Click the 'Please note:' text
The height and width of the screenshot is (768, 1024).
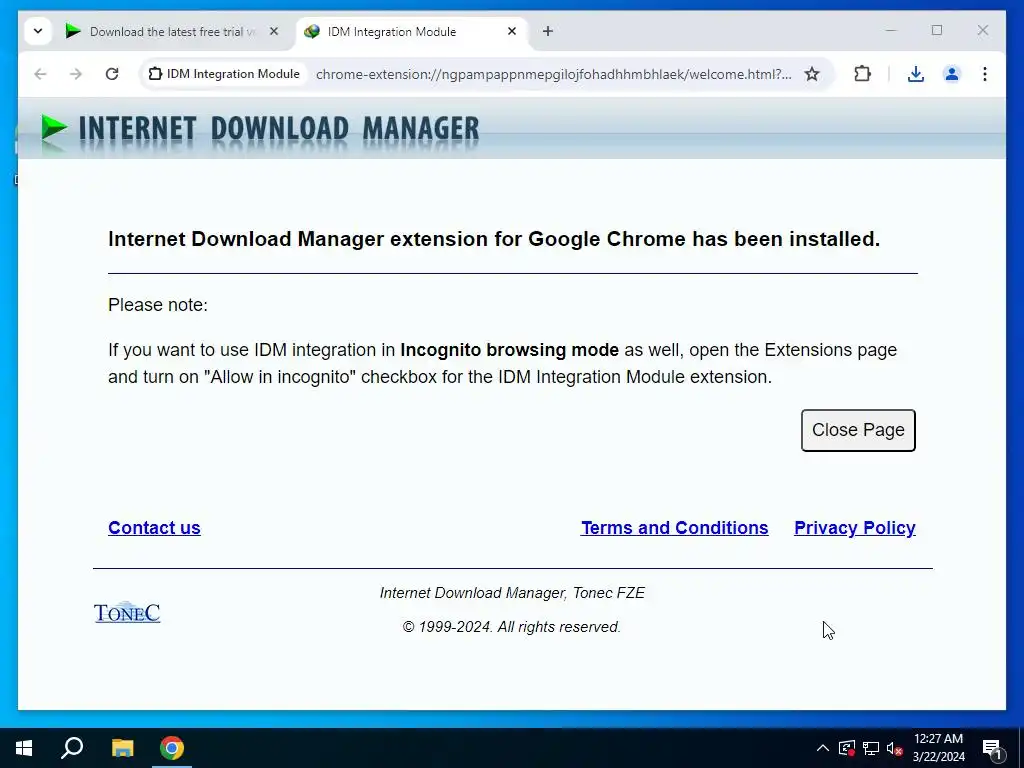(158, 305)
